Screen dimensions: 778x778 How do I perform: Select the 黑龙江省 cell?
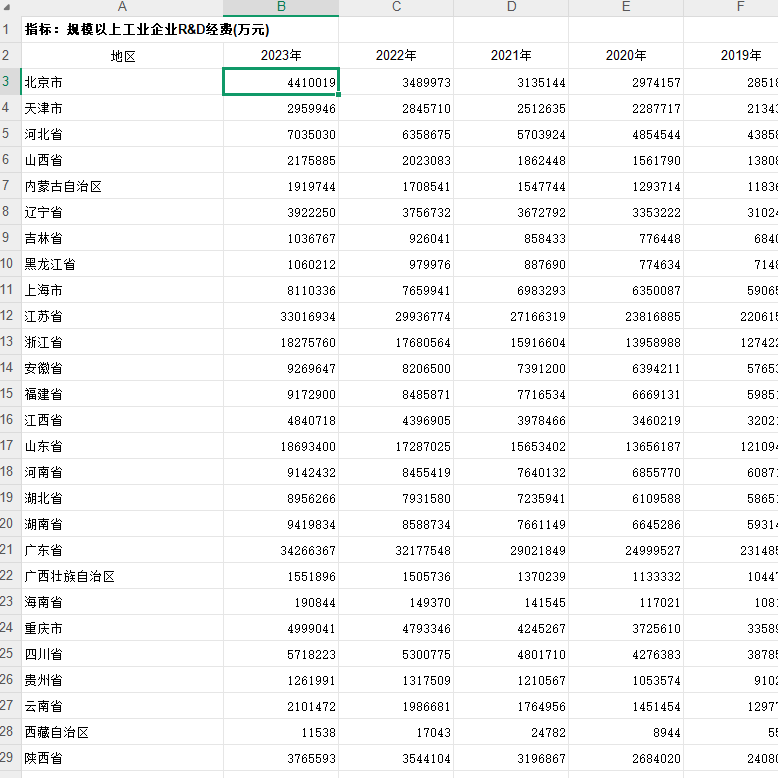[123, 264]
